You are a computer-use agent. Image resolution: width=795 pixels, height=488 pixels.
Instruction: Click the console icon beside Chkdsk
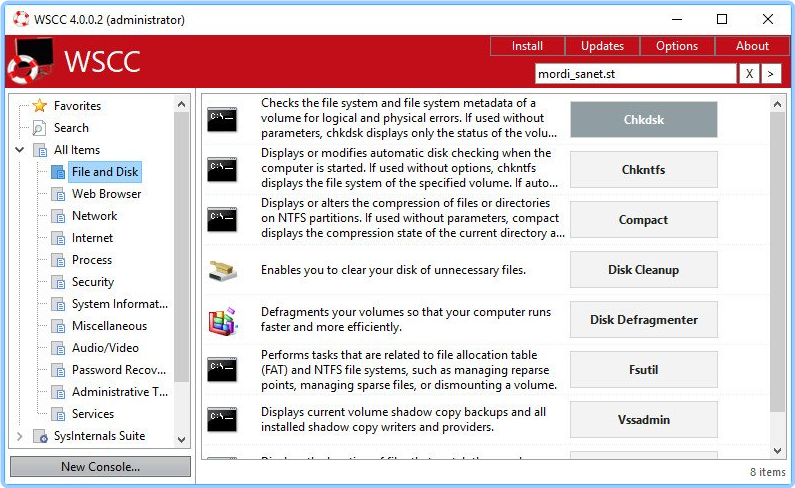222,120
